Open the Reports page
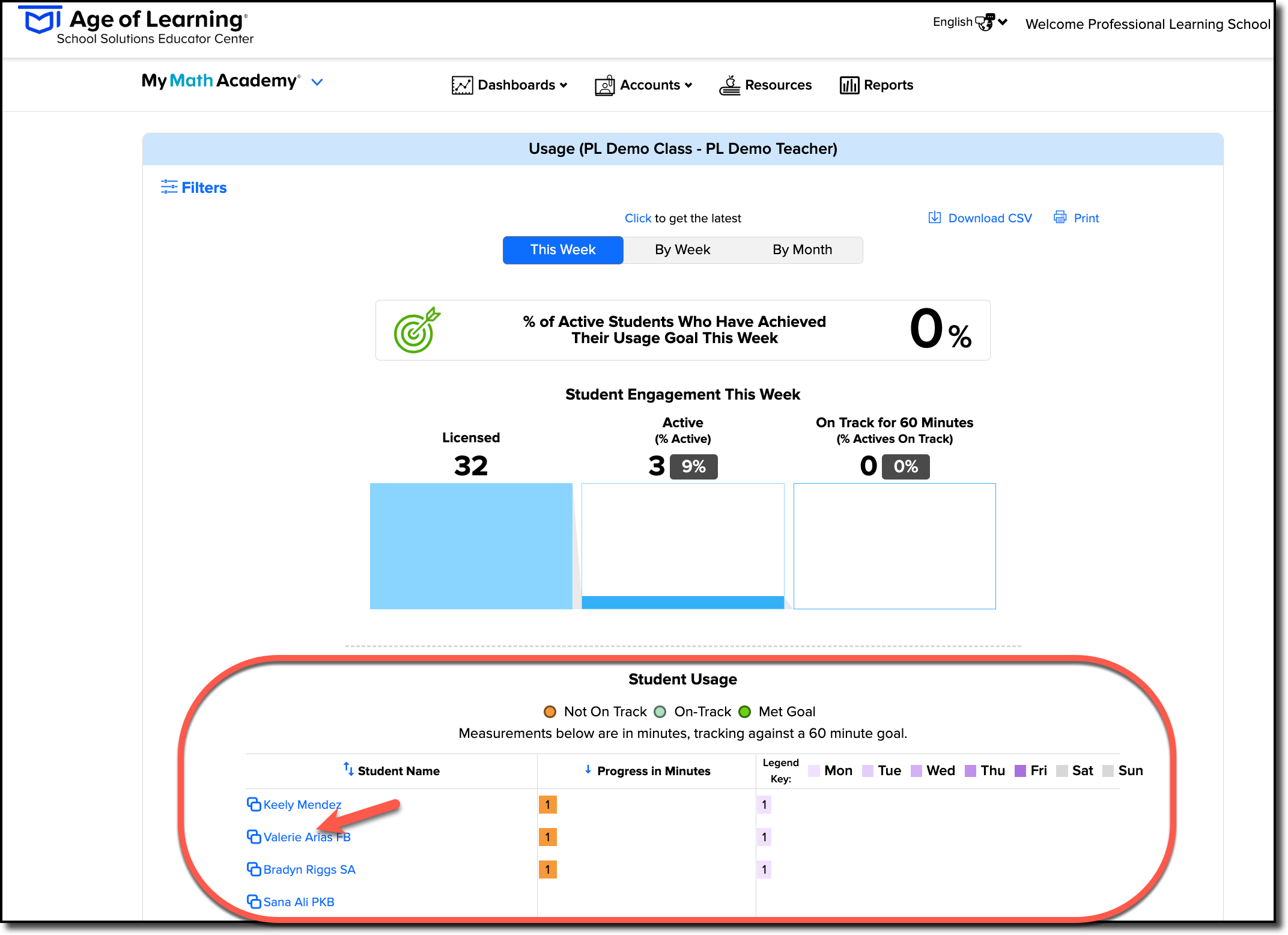The image size is (1288, 935). (876, 85)
